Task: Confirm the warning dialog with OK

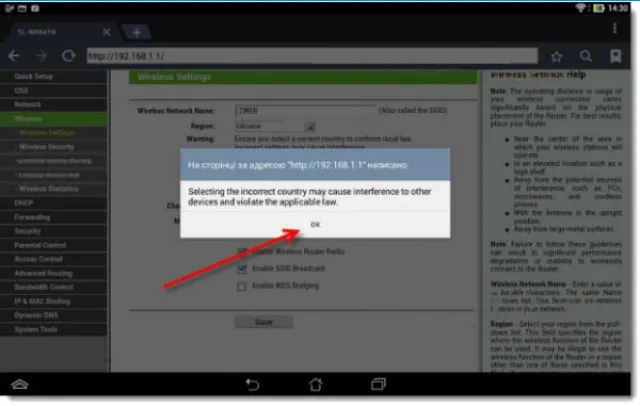Action: coord(315,224)
